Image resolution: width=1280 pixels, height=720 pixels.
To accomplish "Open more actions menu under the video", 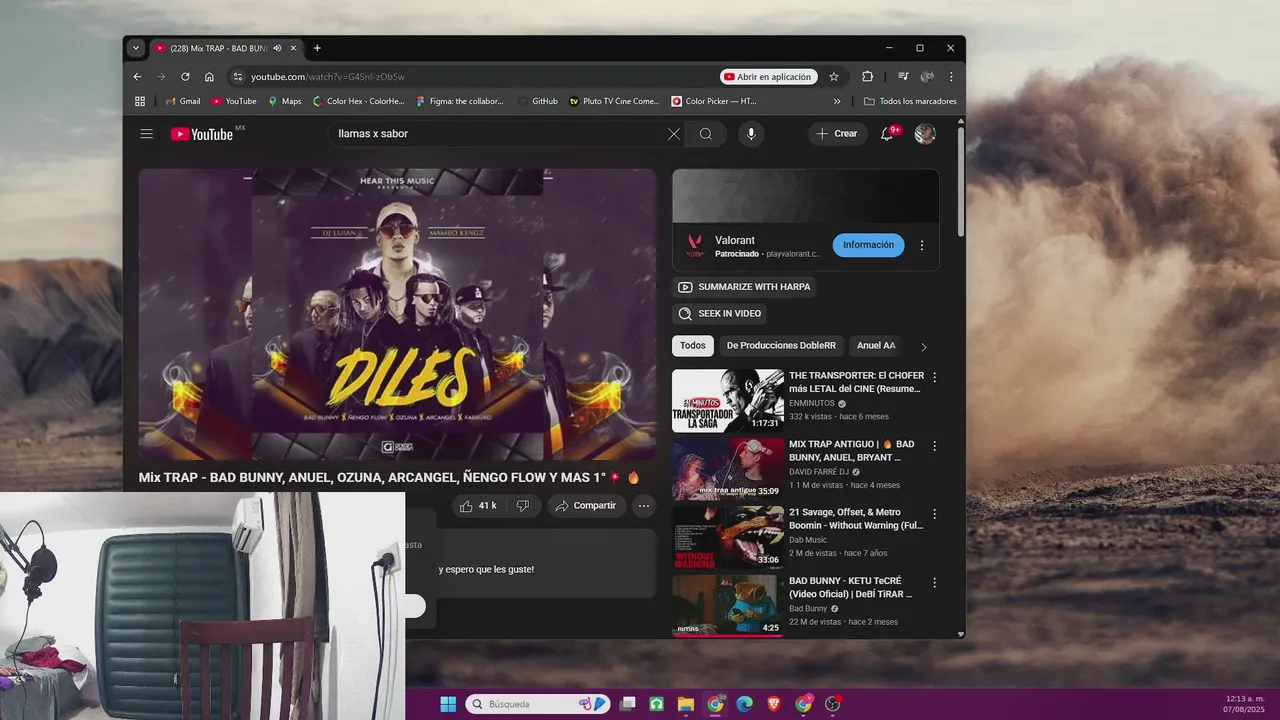I will pyautogui.click(x=644, y=506).
